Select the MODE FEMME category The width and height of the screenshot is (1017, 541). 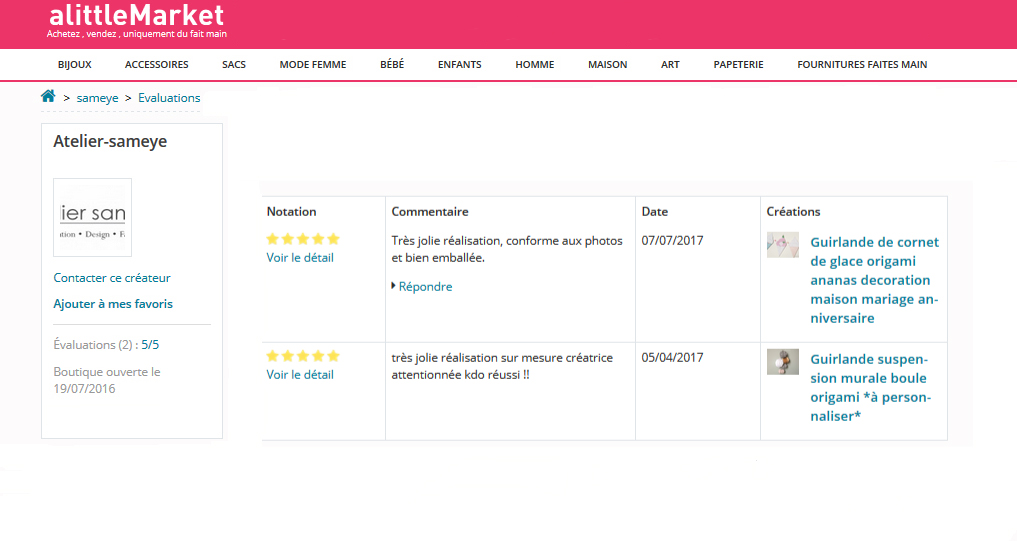click(x=313, y=65)
